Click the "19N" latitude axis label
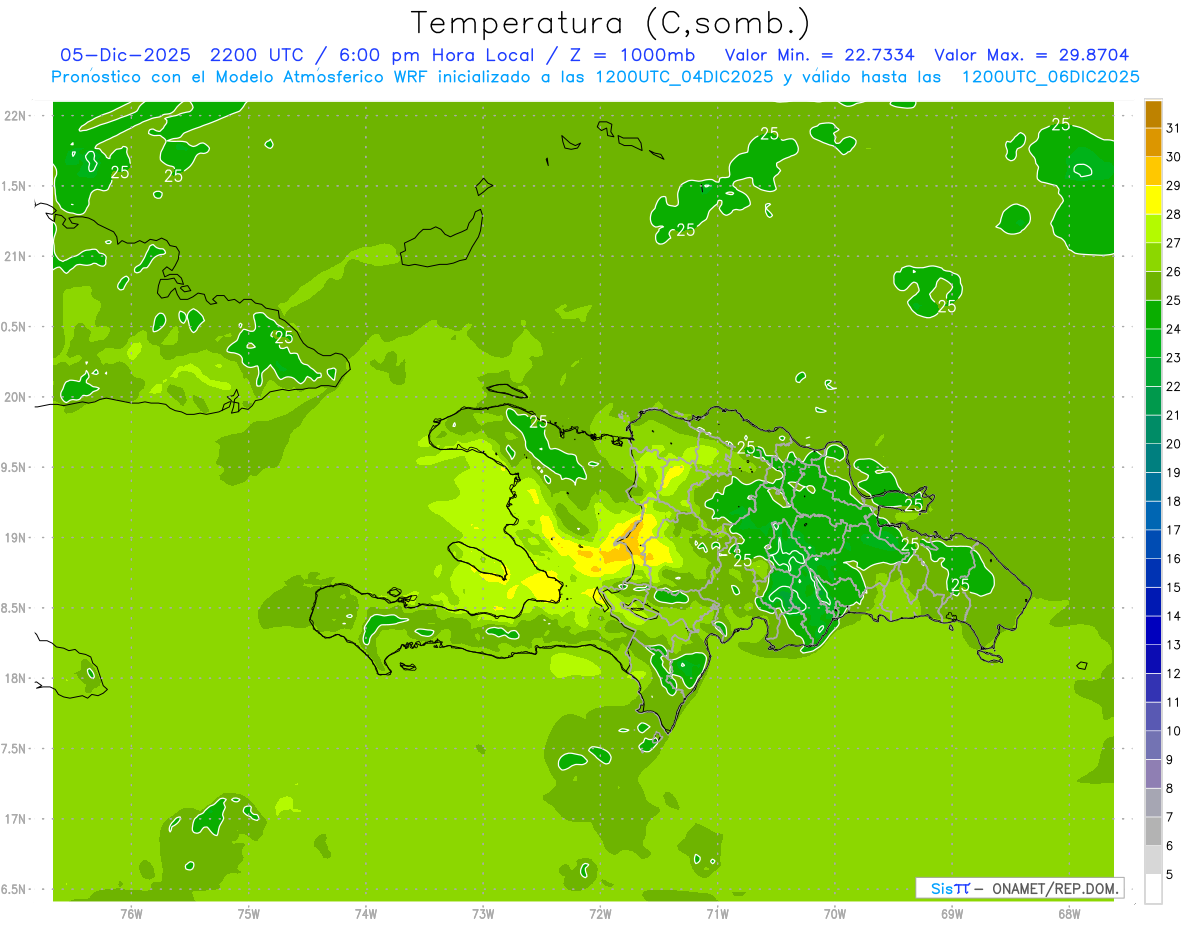 [x=17, y=538]
